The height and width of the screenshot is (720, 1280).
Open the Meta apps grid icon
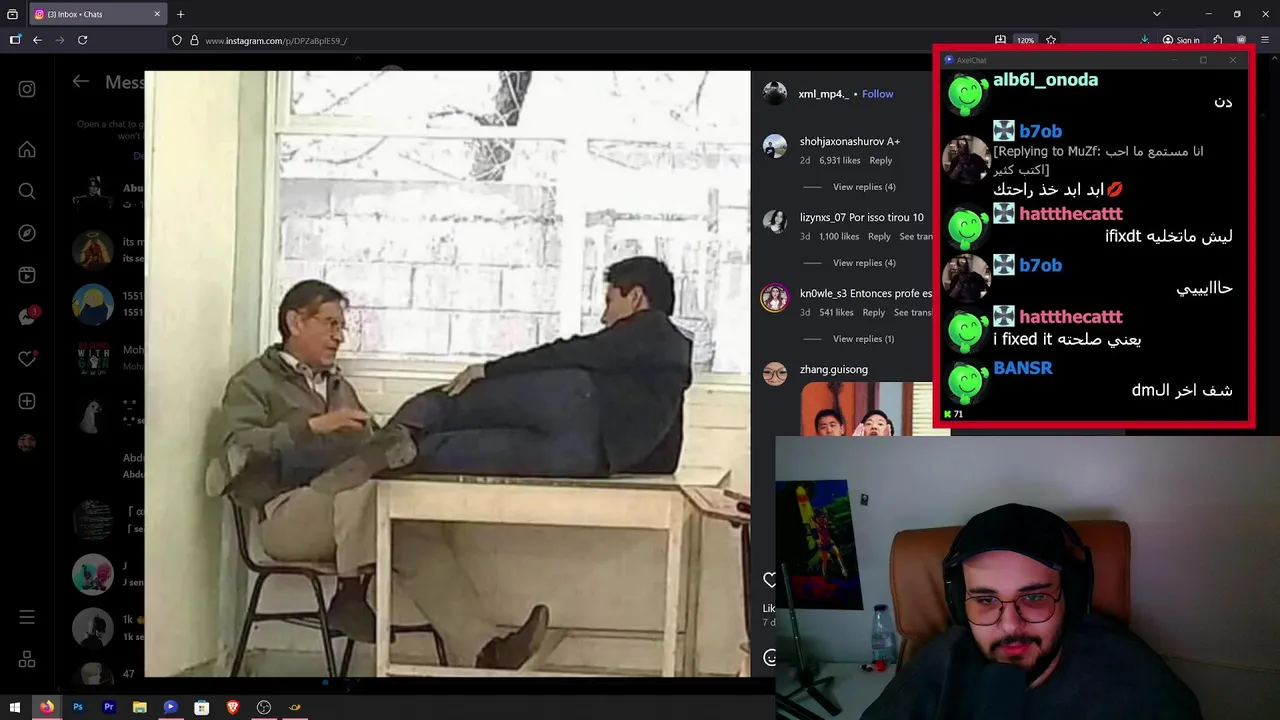point(27,659)
